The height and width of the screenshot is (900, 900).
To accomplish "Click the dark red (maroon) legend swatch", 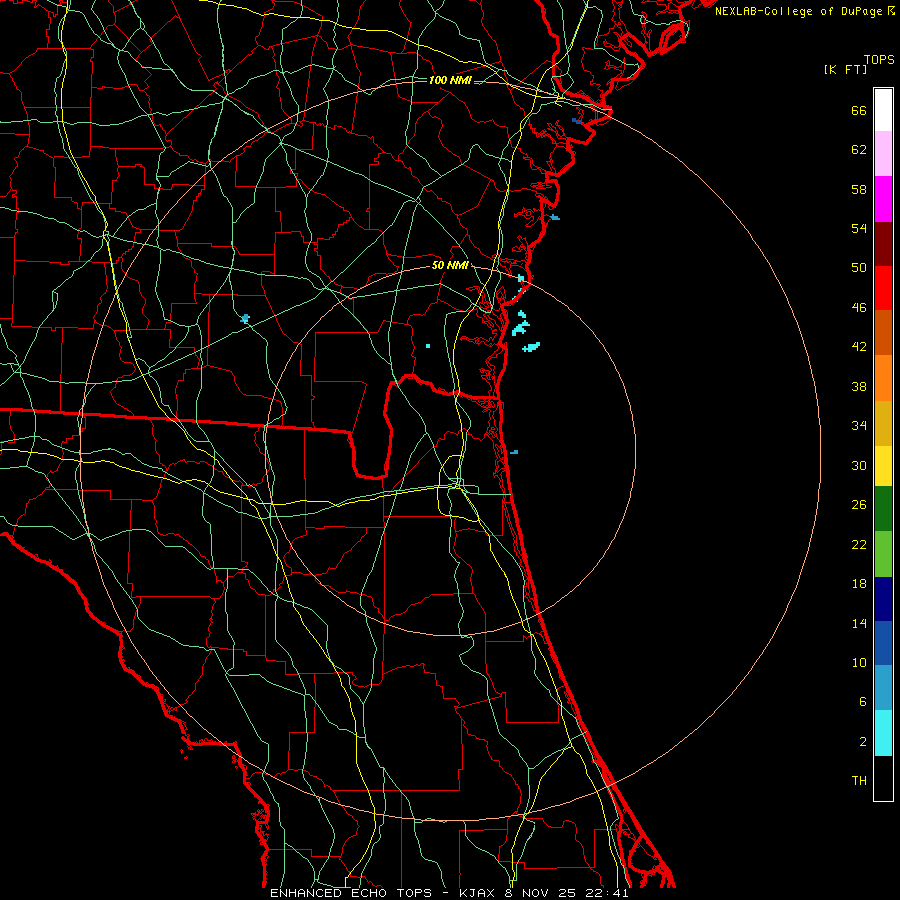I will tap(883, 243).
